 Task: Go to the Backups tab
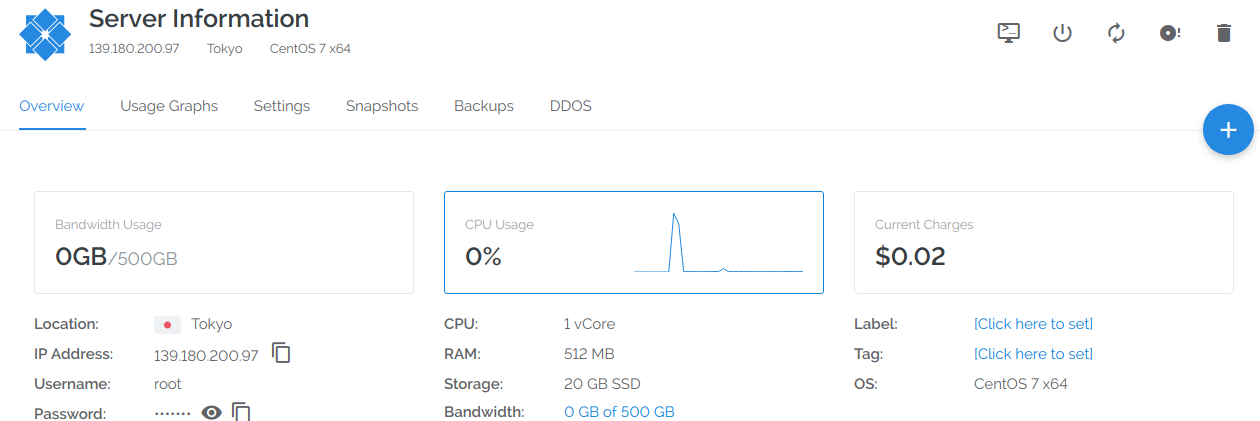484,106
